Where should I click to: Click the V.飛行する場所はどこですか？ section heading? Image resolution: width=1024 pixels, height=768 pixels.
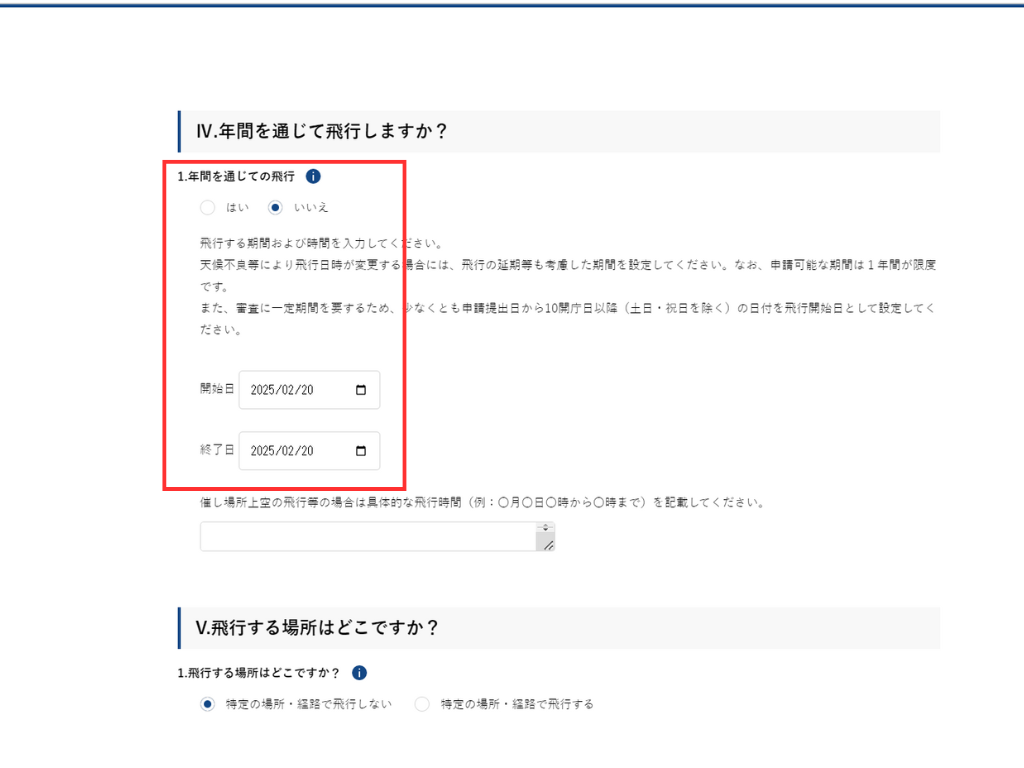317,628
